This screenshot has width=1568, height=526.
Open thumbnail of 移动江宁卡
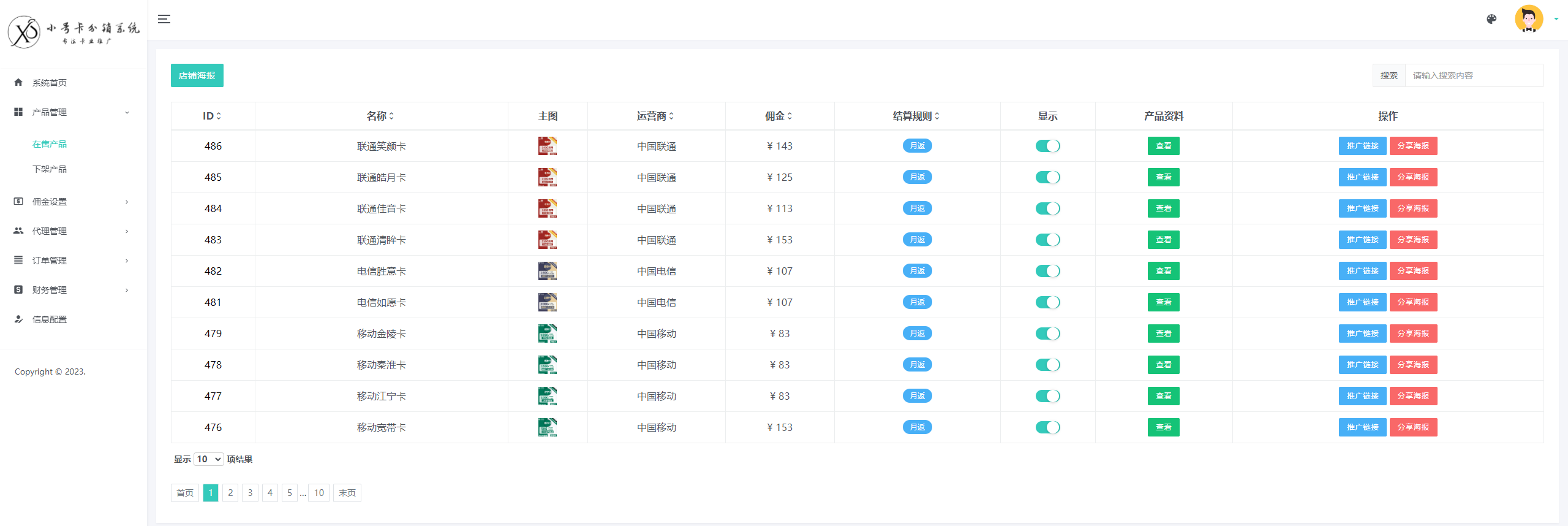548,396
